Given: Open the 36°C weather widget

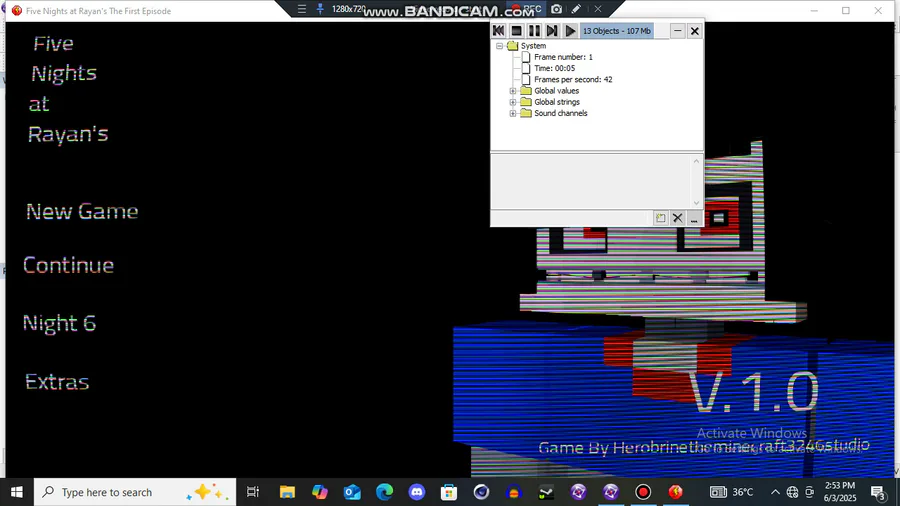Looking at the screenshot, I should 732,492.
